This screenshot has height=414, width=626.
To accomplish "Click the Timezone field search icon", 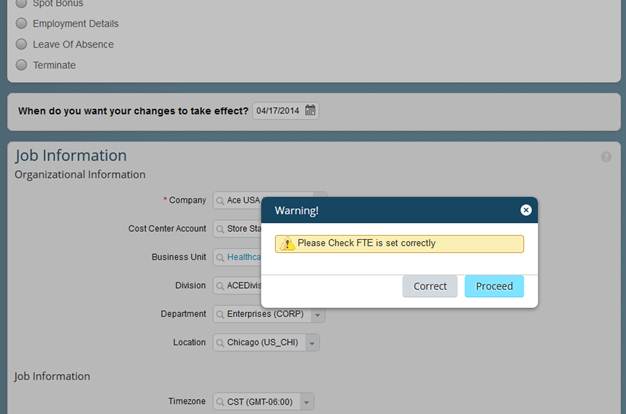I will click(220, 402).
